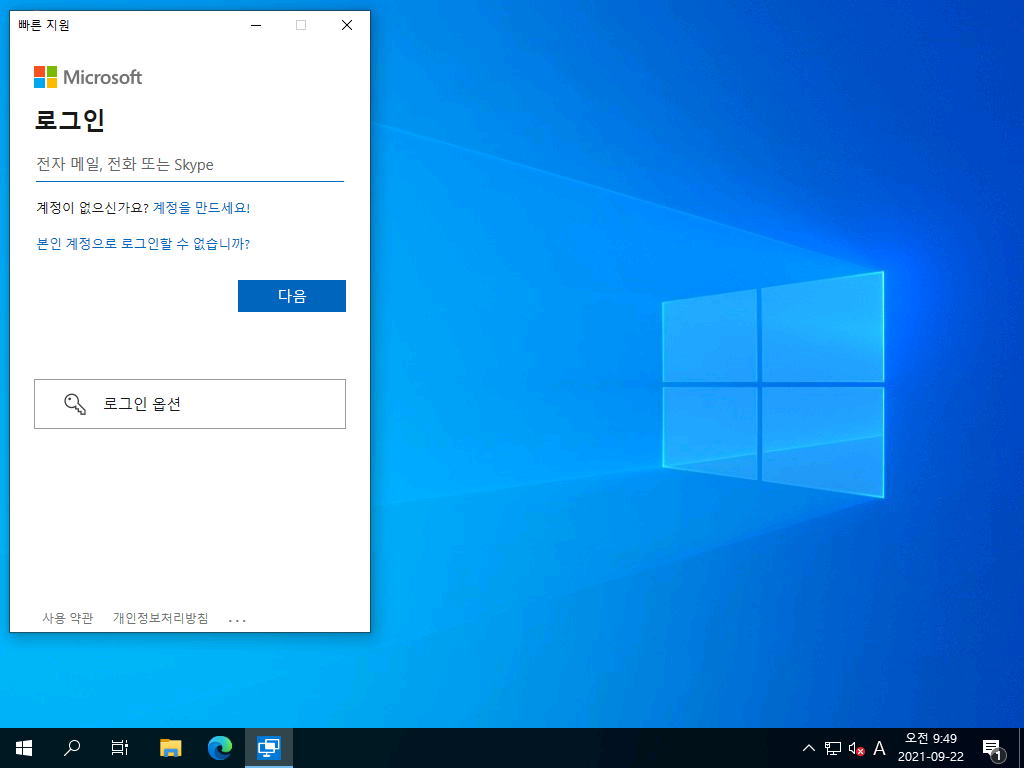
Task: Launch Microsoft Edge from the taskbar
Action: [220, 748]
